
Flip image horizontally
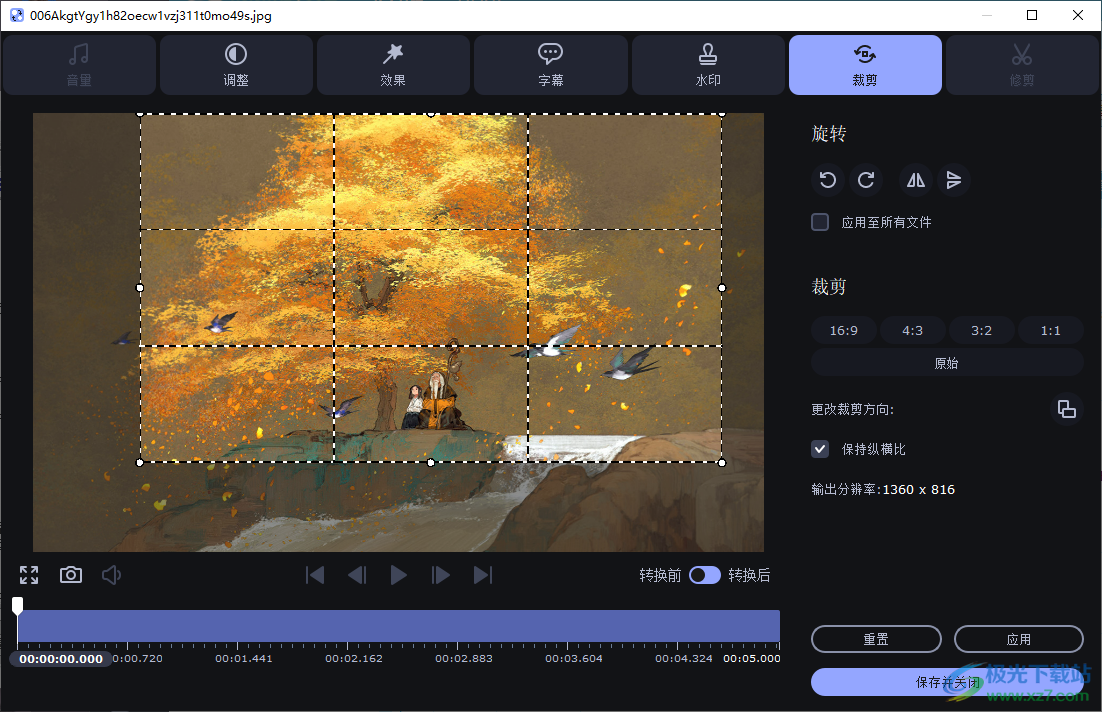(916, 180)
